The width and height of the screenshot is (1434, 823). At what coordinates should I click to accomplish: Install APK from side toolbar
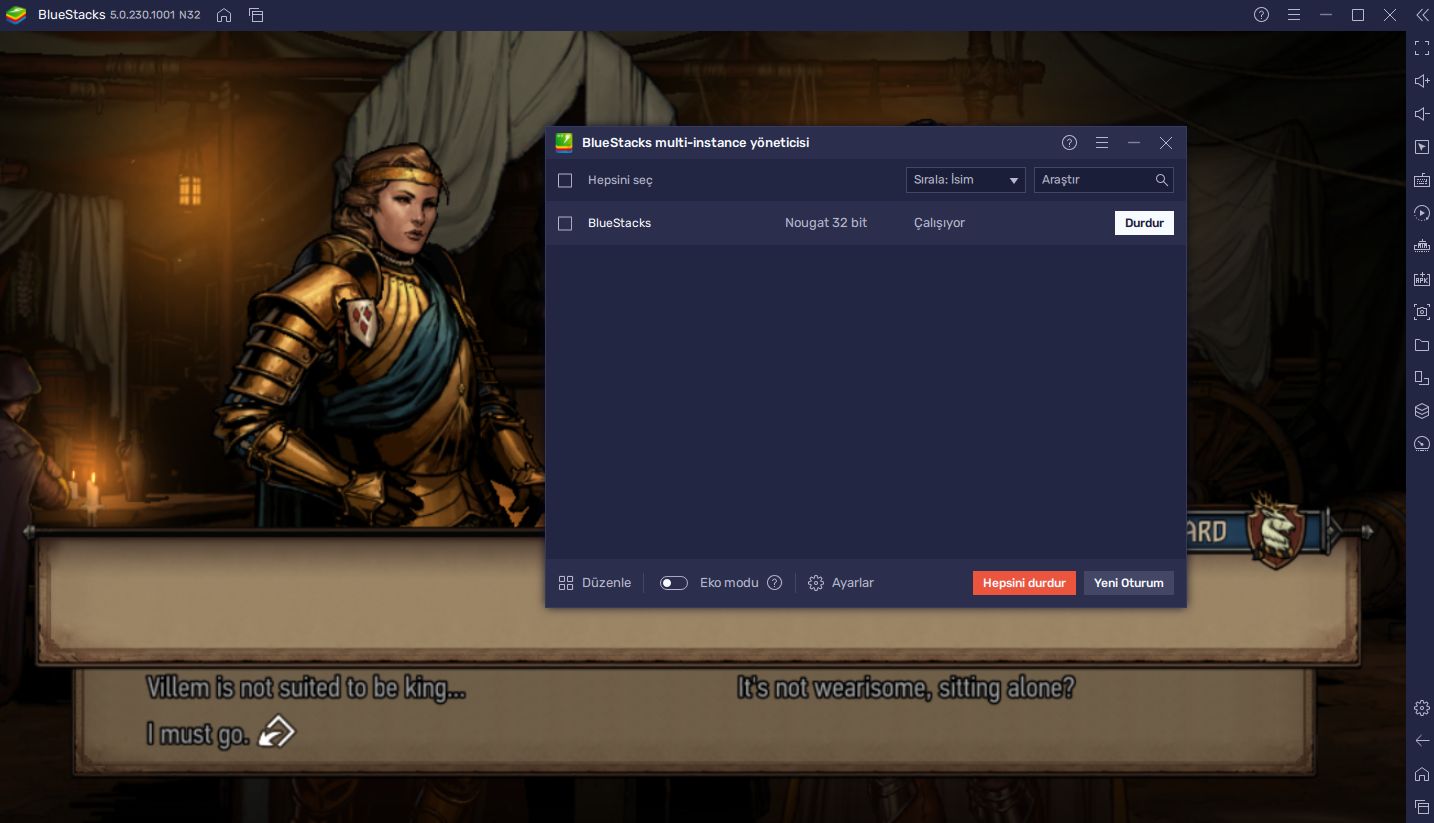(x=1422, y=279)
